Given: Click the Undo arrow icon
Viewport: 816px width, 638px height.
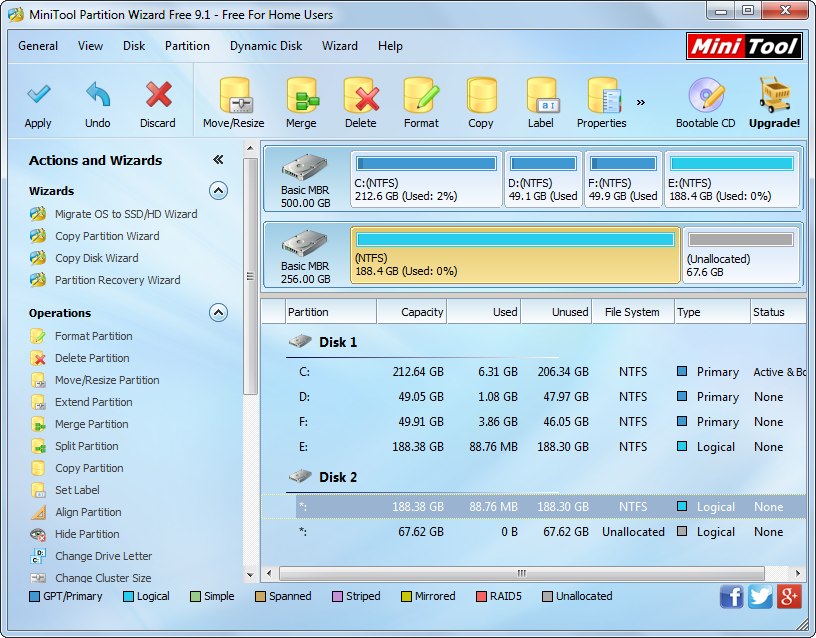Looking at the screenshot, I should click(98, 95).
